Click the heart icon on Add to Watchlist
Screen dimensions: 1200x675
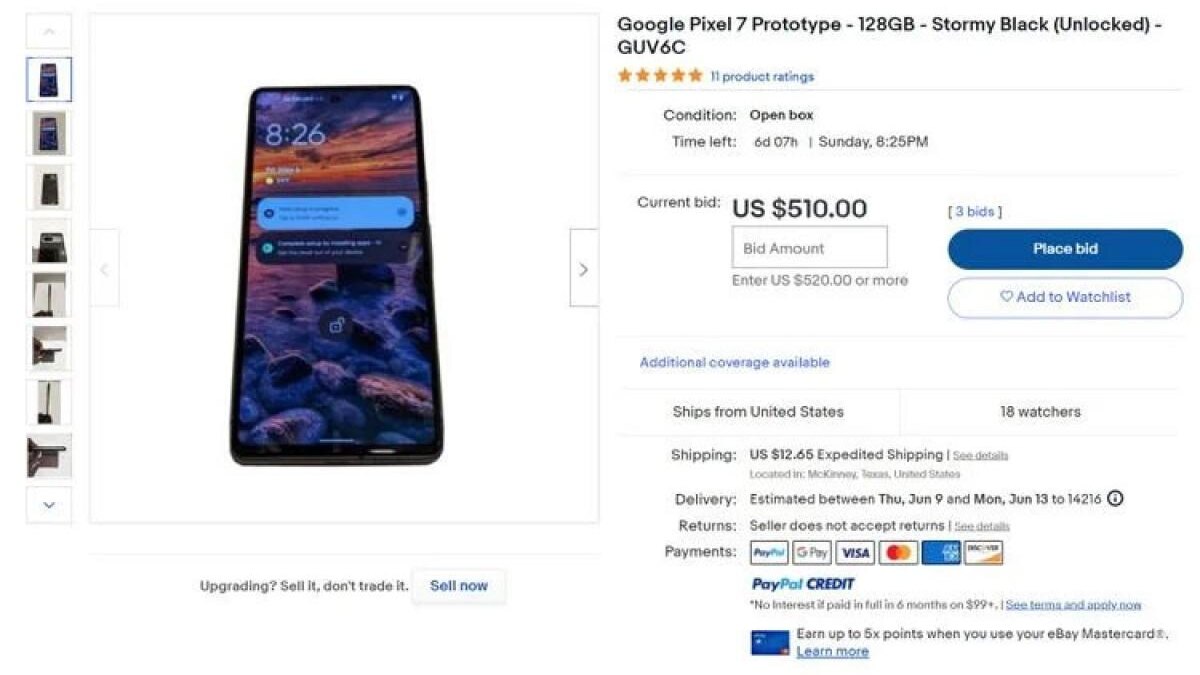click(x=1007, y=297)
